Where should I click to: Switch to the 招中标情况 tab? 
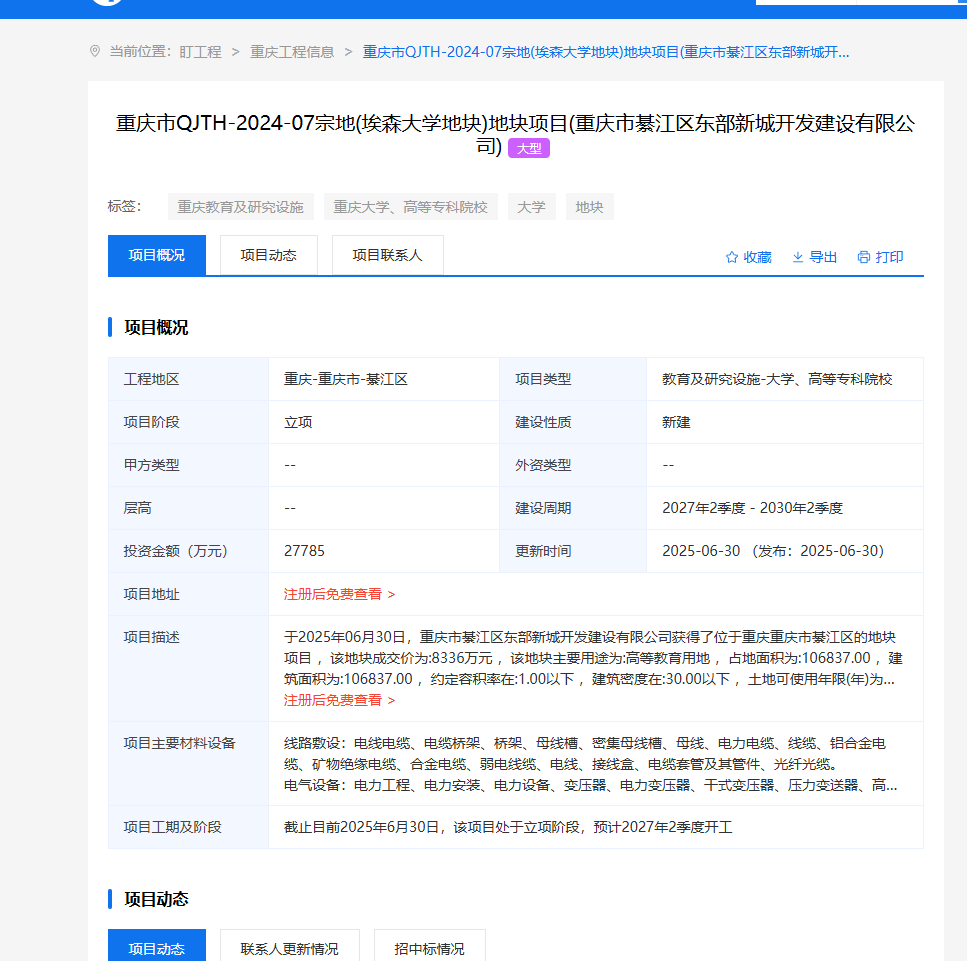click(429, 948)
